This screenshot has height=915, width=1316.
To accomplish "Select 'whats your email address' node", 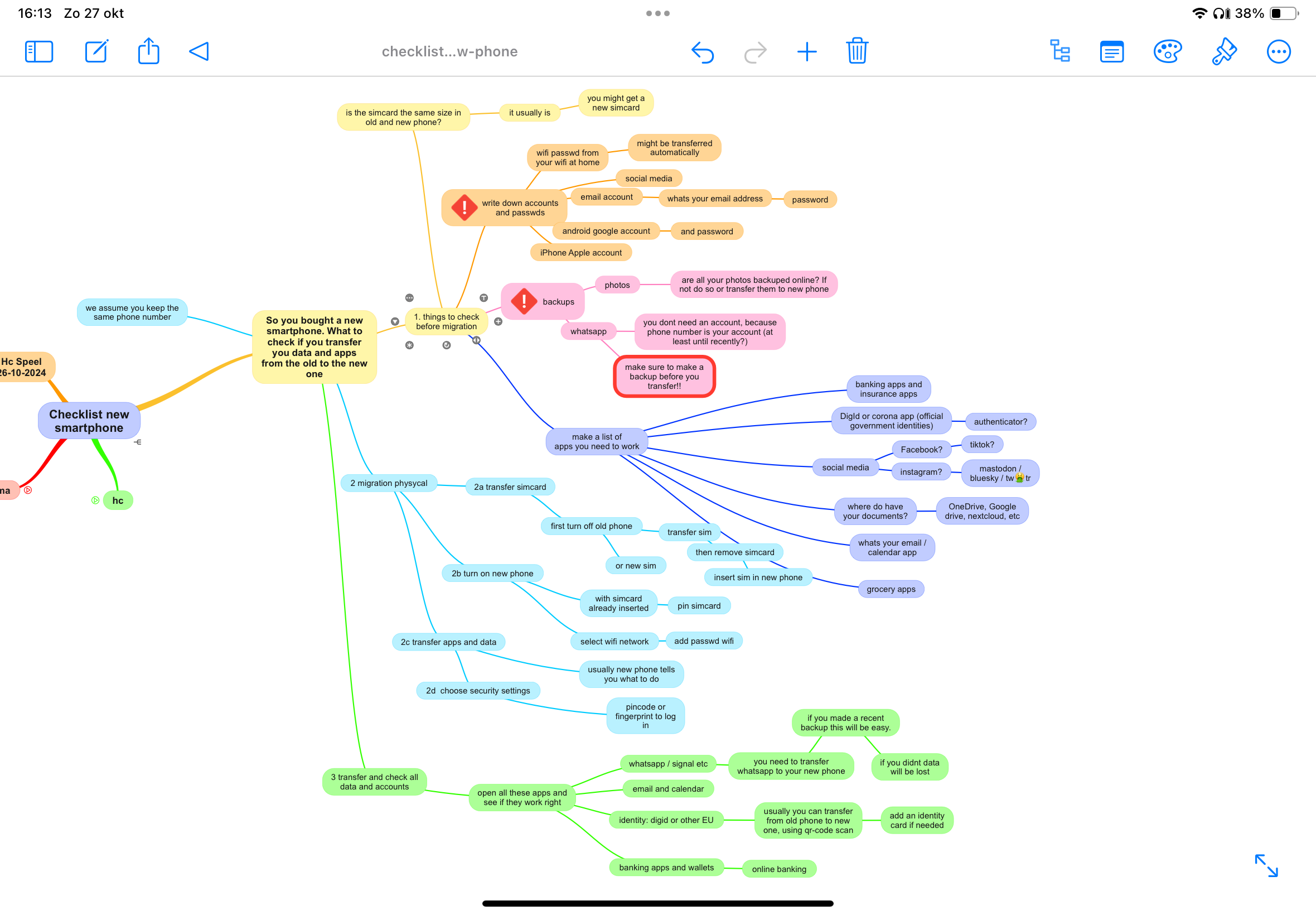I will pos(714,199).
